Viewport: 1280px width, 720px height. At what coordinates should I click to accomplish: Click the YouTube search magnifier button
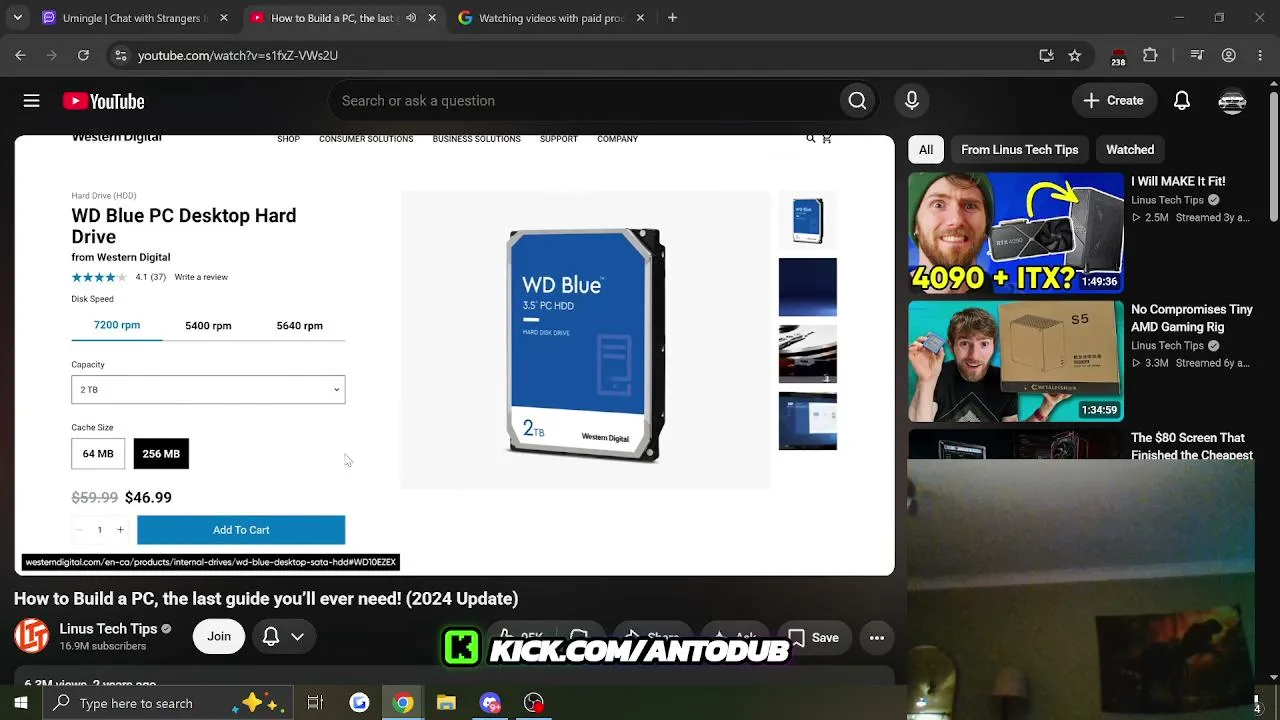point(857,101)
